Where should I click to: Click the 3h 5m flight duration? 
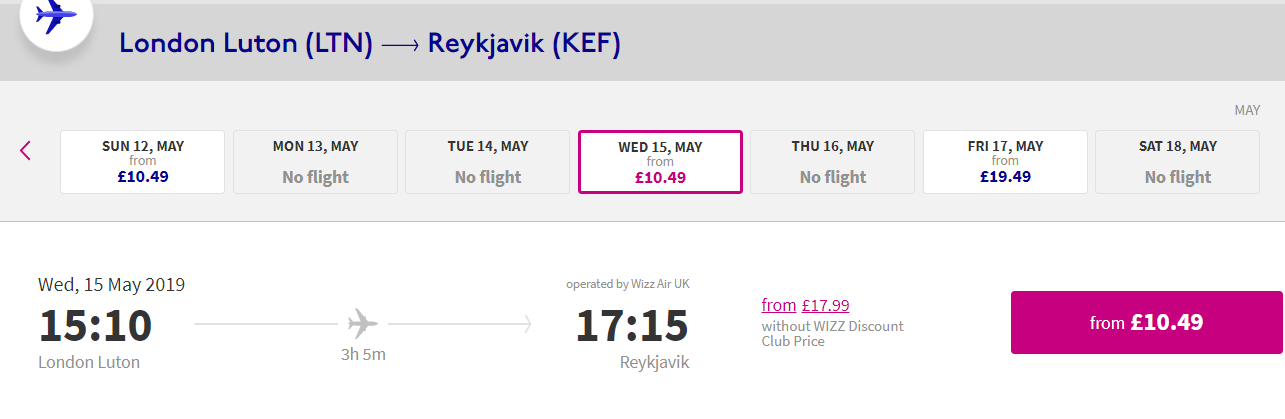coord(363,354)
